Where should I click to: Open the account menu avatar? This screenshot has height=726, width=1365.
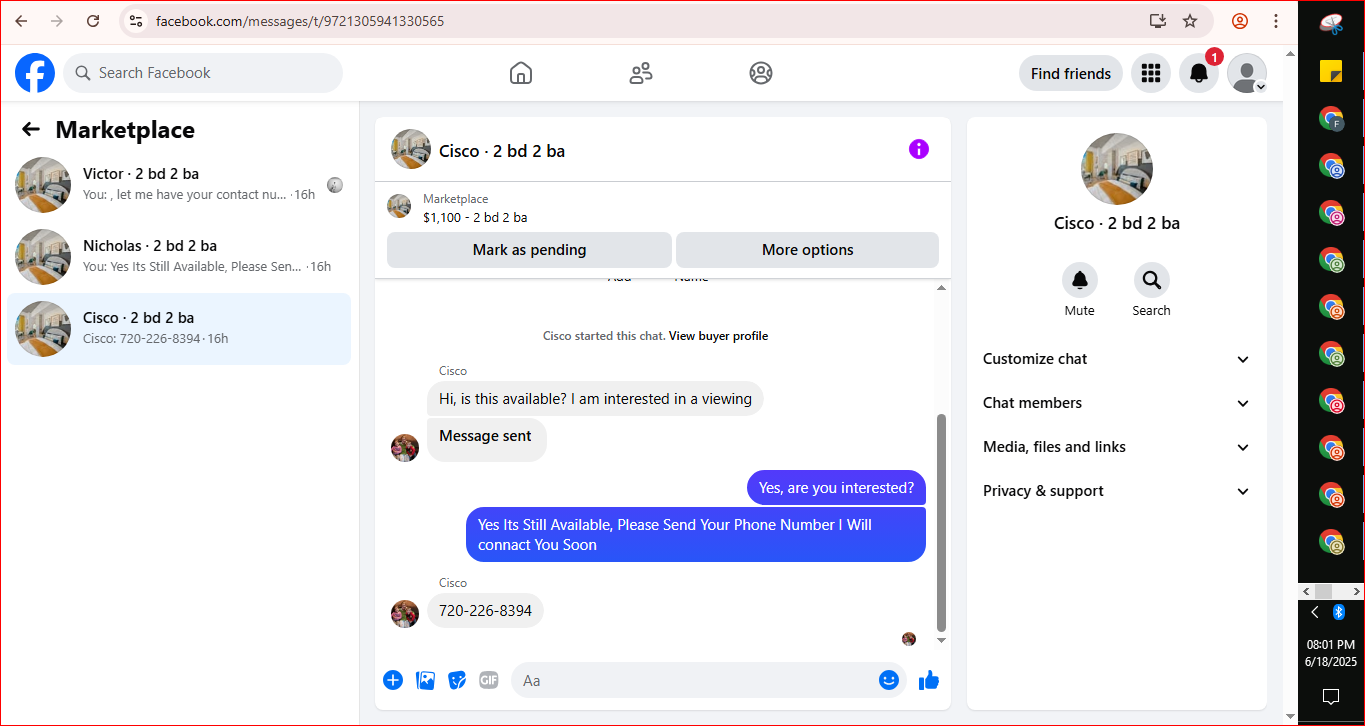[x=1247, y=73]
